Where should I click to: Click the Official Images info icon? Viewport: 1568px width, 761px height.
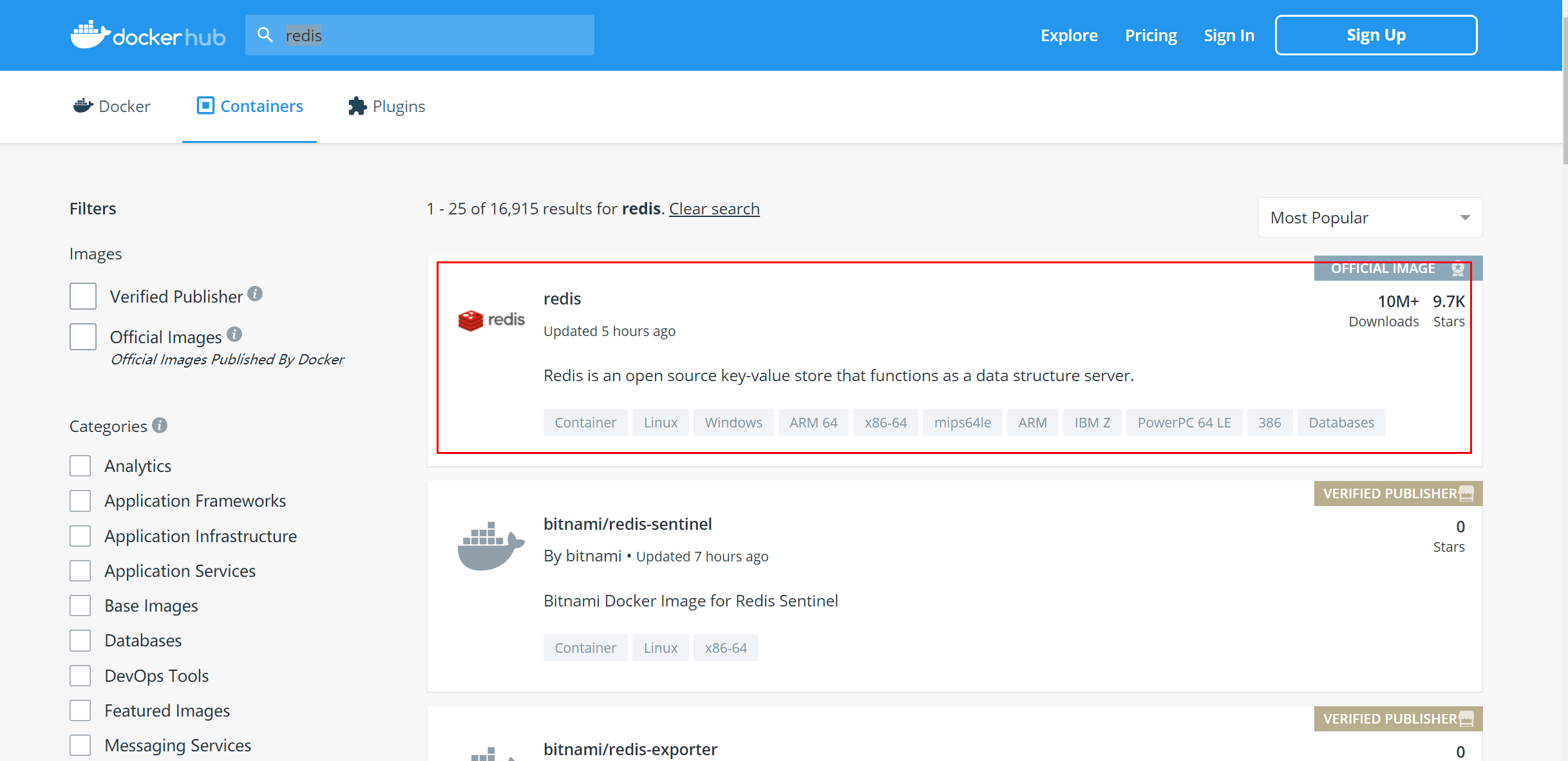[x=234, y=334]
